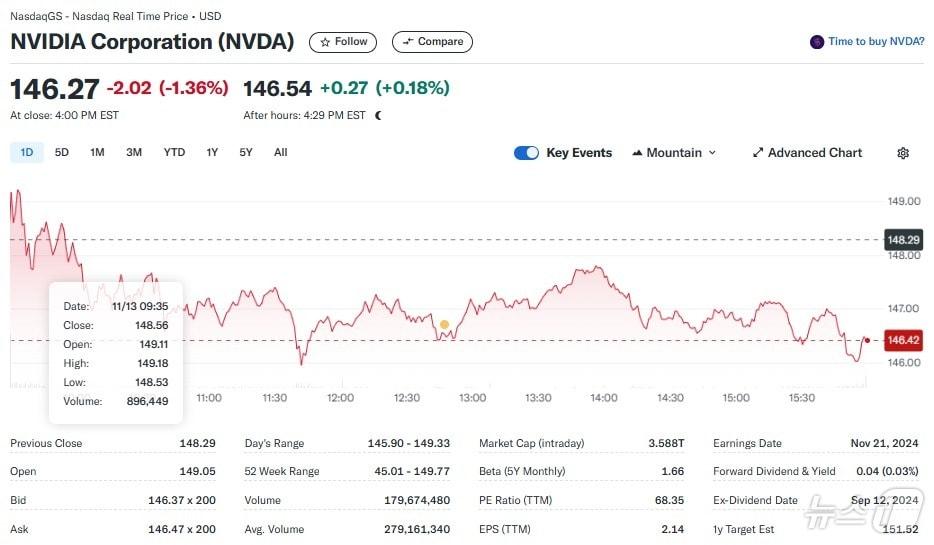Choose the YTD chart range
Viewport: 934px width, 545px height.
(174, 153)
